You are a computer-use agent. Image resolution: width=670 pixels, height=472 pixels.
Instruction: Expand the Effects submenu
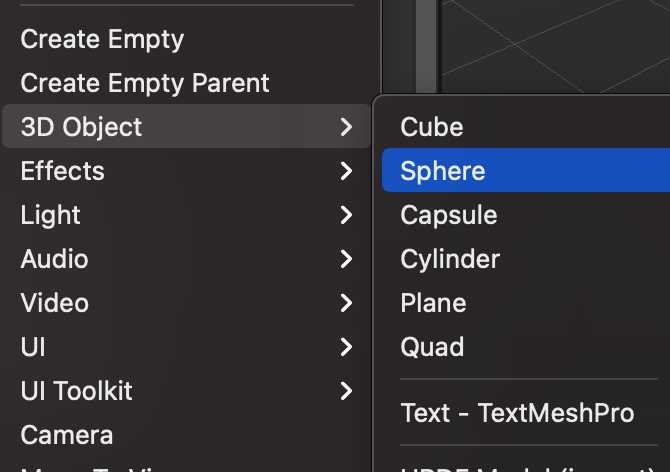(62, 171)
